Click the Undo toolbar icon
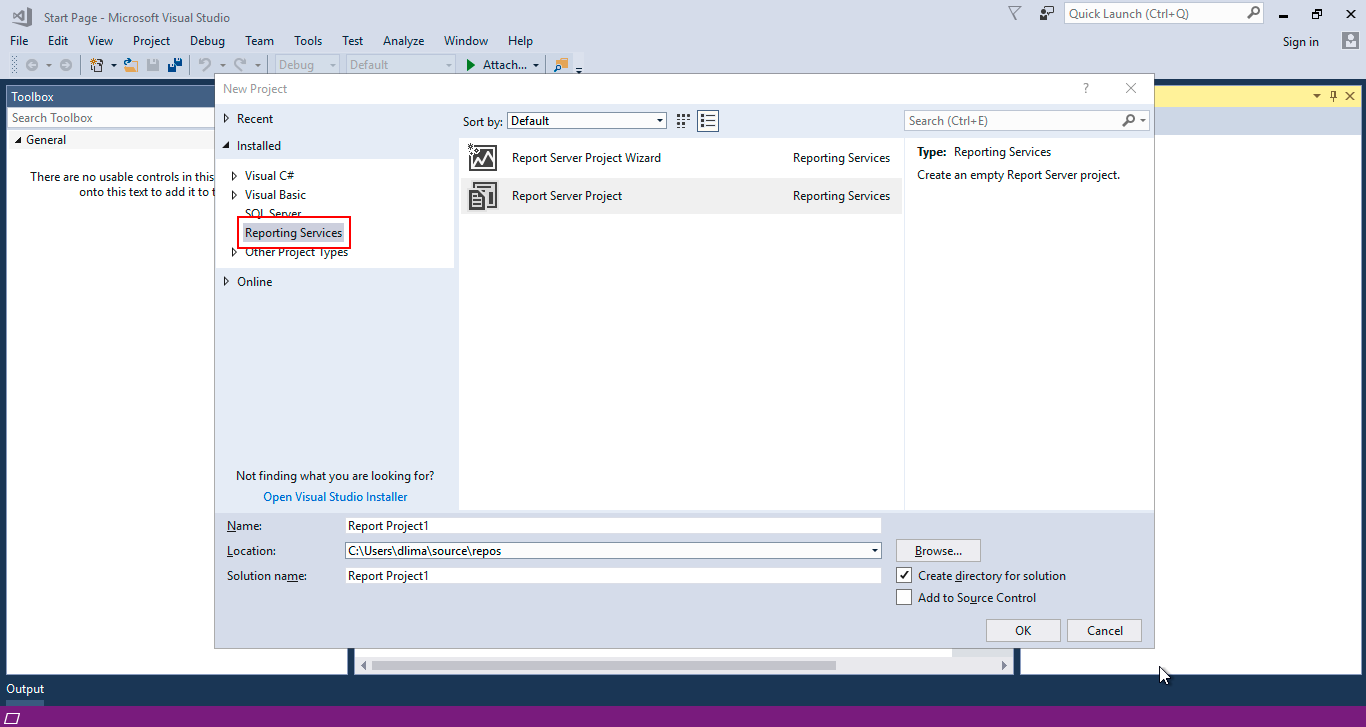 pyautogui.click(x=205, y=65)
